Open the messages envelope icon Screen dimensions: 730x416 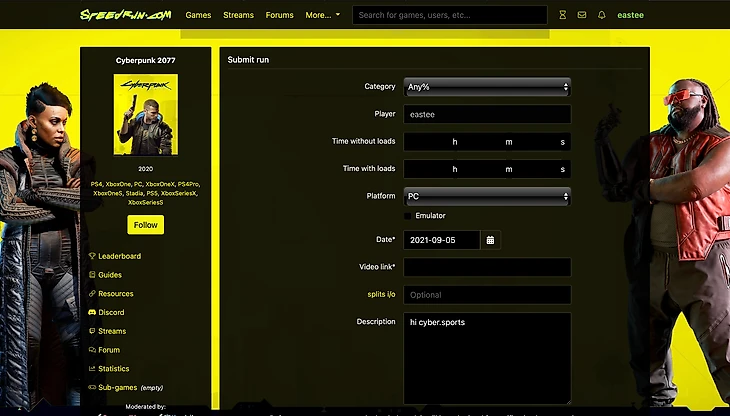coord(582,15)
